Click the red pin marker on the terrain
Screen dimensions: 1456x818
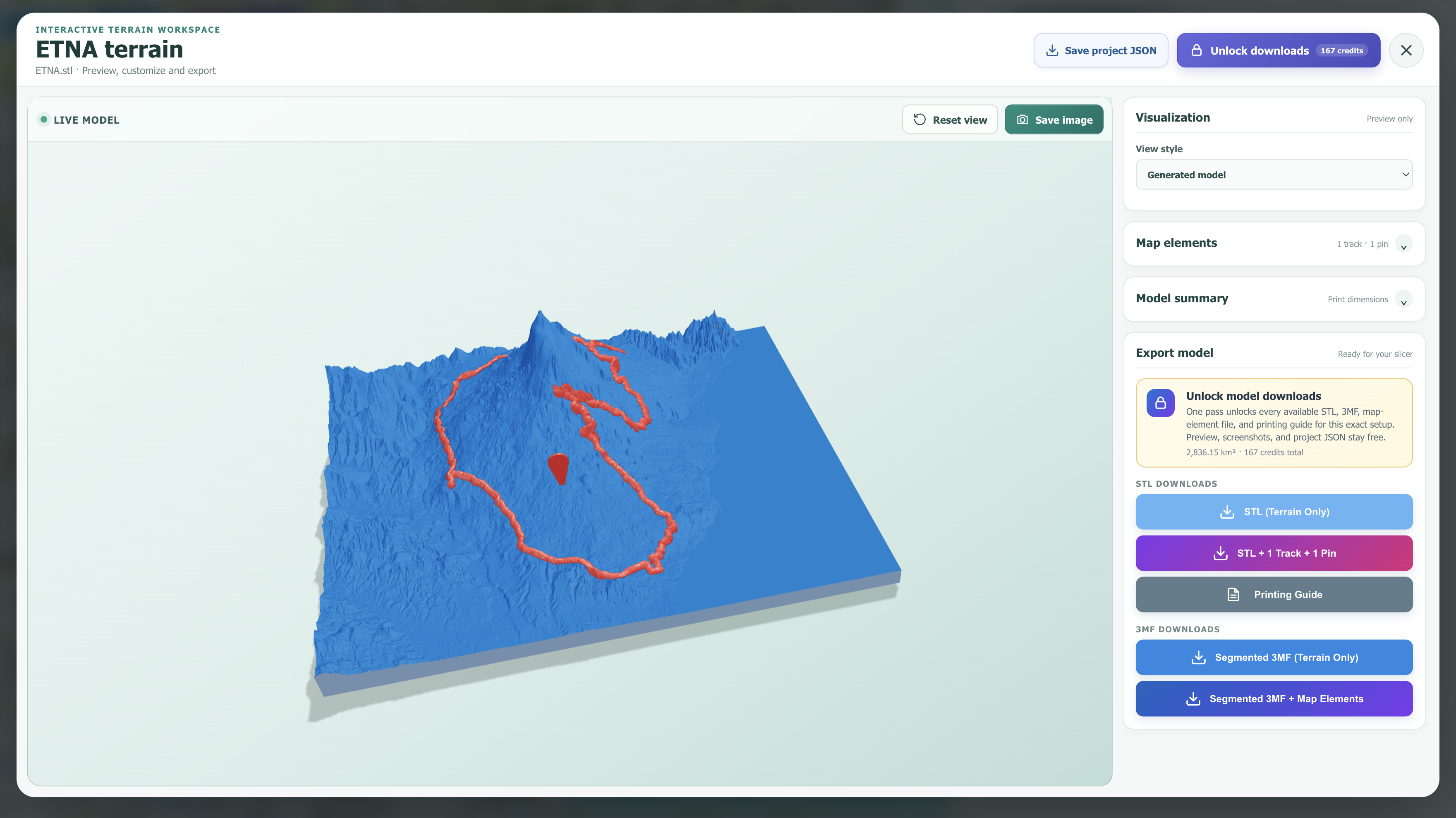pyautogui.click(x=558, y=467)
